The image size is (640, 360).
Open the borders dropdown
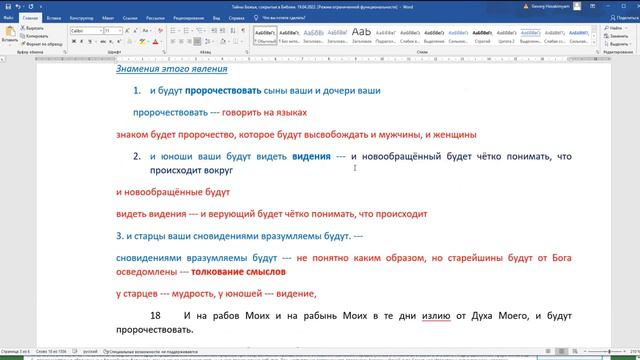241,42
